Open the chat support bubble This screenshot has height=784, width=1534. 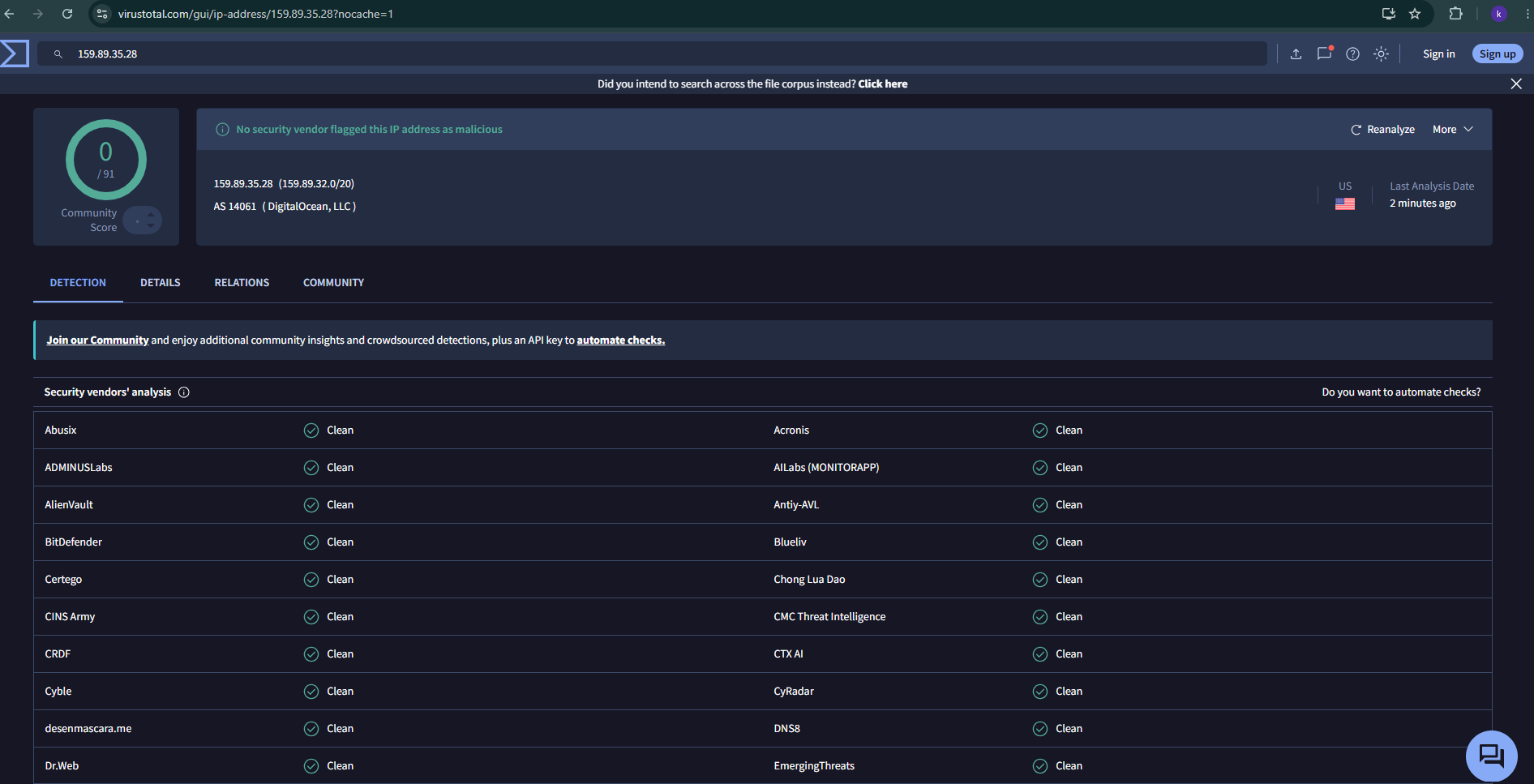pyautogui.click(x=1492, y=756)
